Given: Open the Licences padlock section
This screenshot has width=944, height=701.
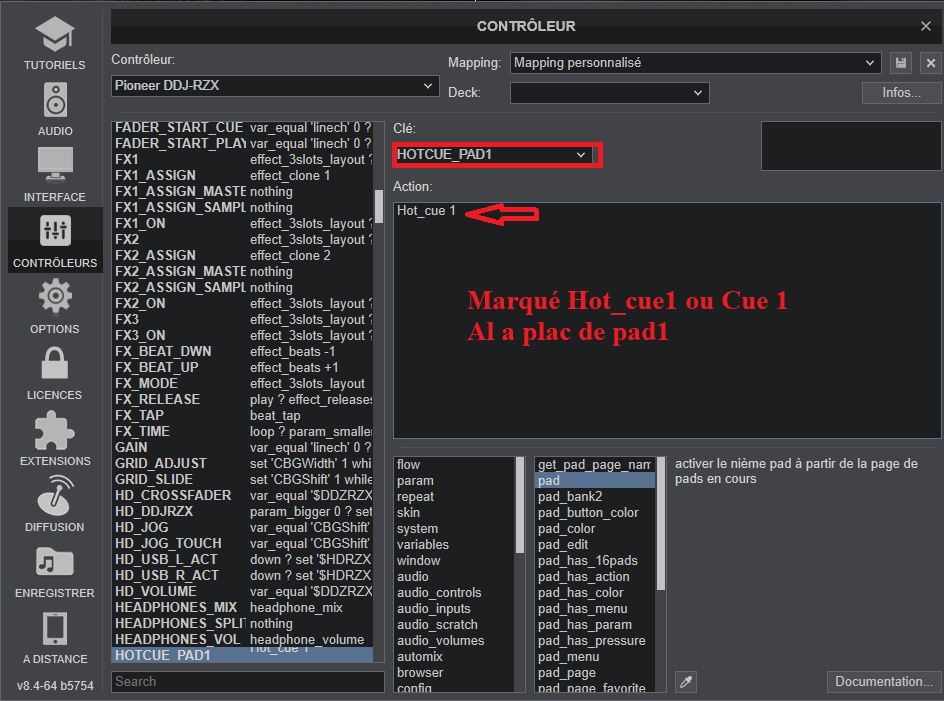Looking at the screenshot, I should pos(54,373).
